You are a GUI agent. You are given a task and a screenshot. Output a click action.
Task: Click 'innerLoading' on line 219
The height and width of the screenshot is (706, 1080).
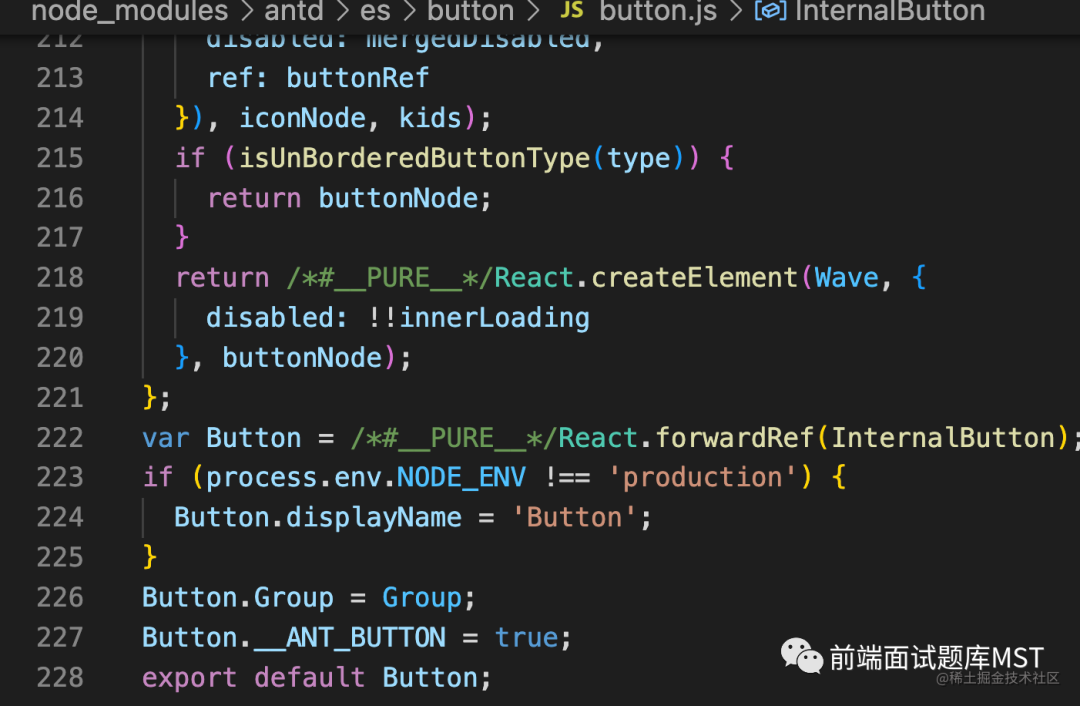point(494,318)
